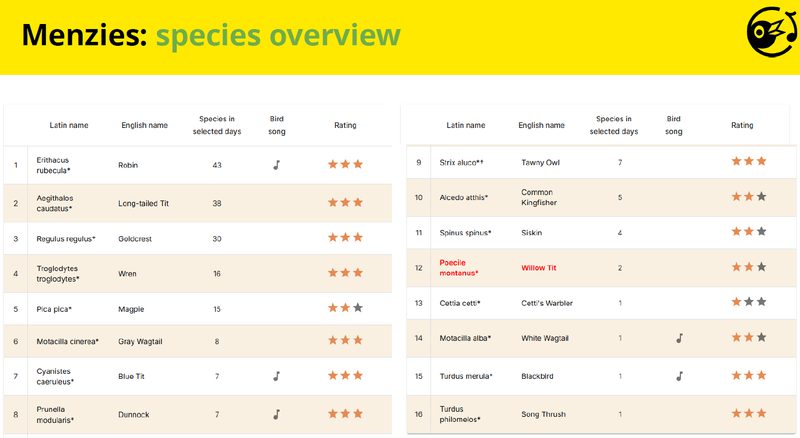
Task: Click Species in selected days left header
Action: pos(217,125)
